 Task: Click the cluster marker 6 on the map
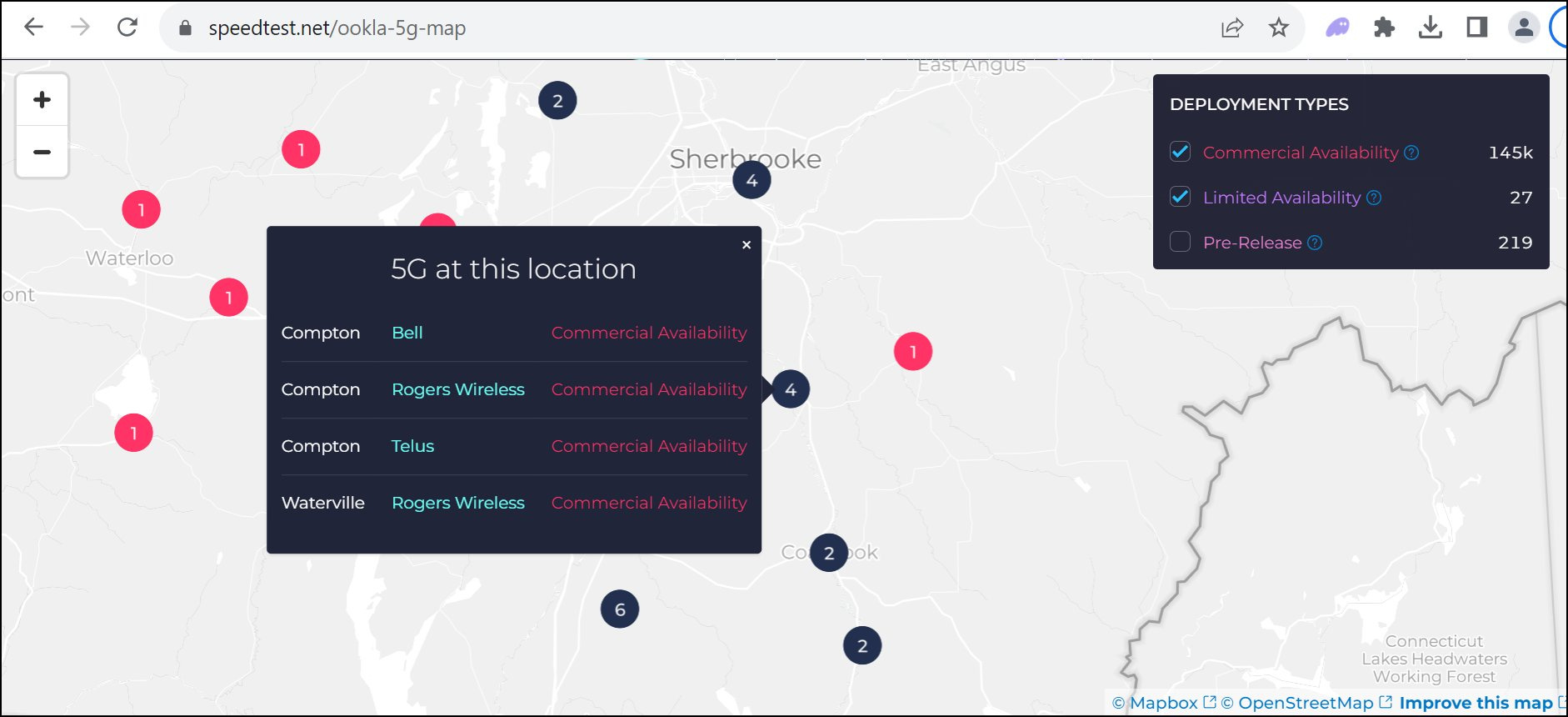620,609
